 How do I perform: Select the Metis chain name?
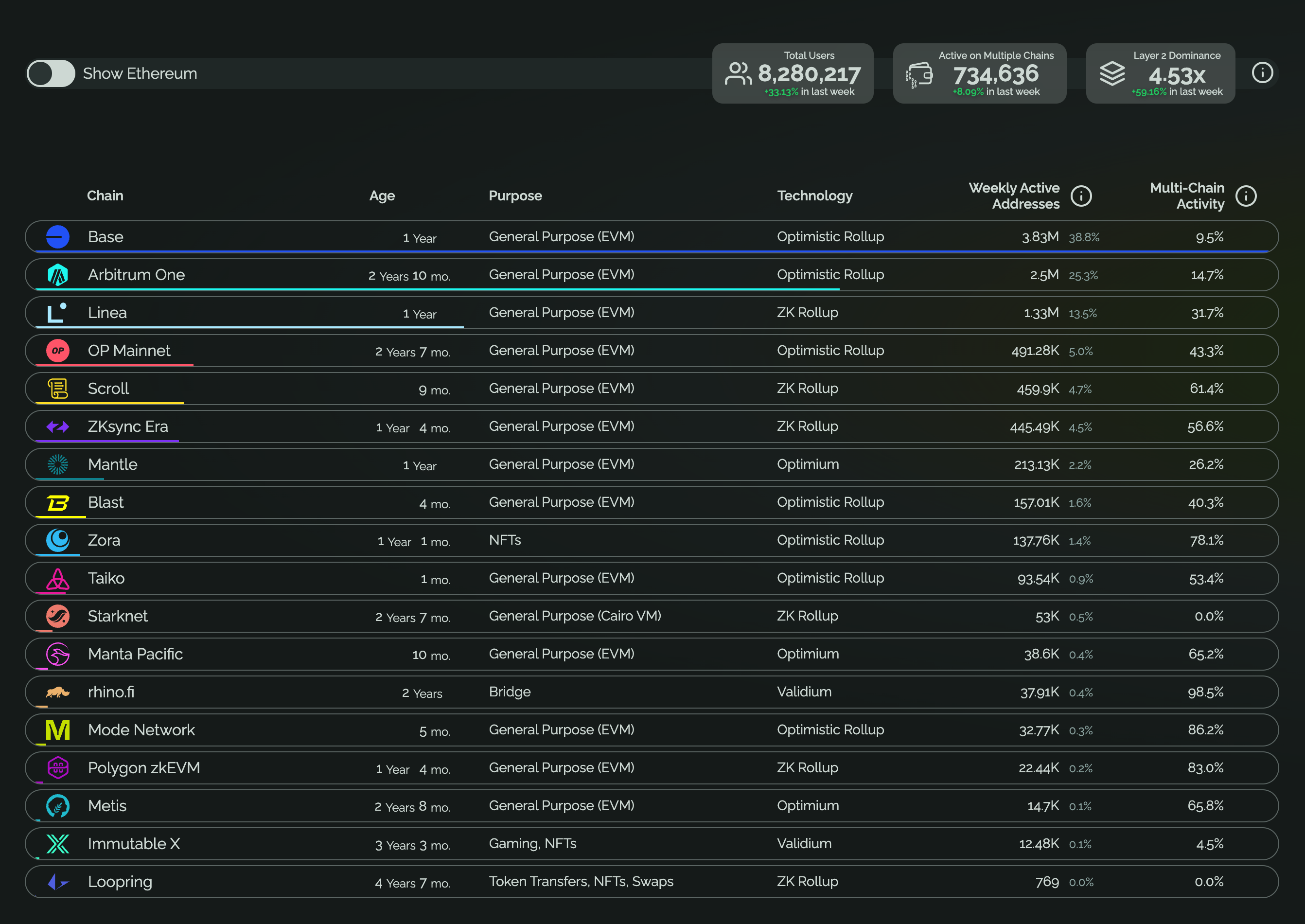[x=107, y=806]
